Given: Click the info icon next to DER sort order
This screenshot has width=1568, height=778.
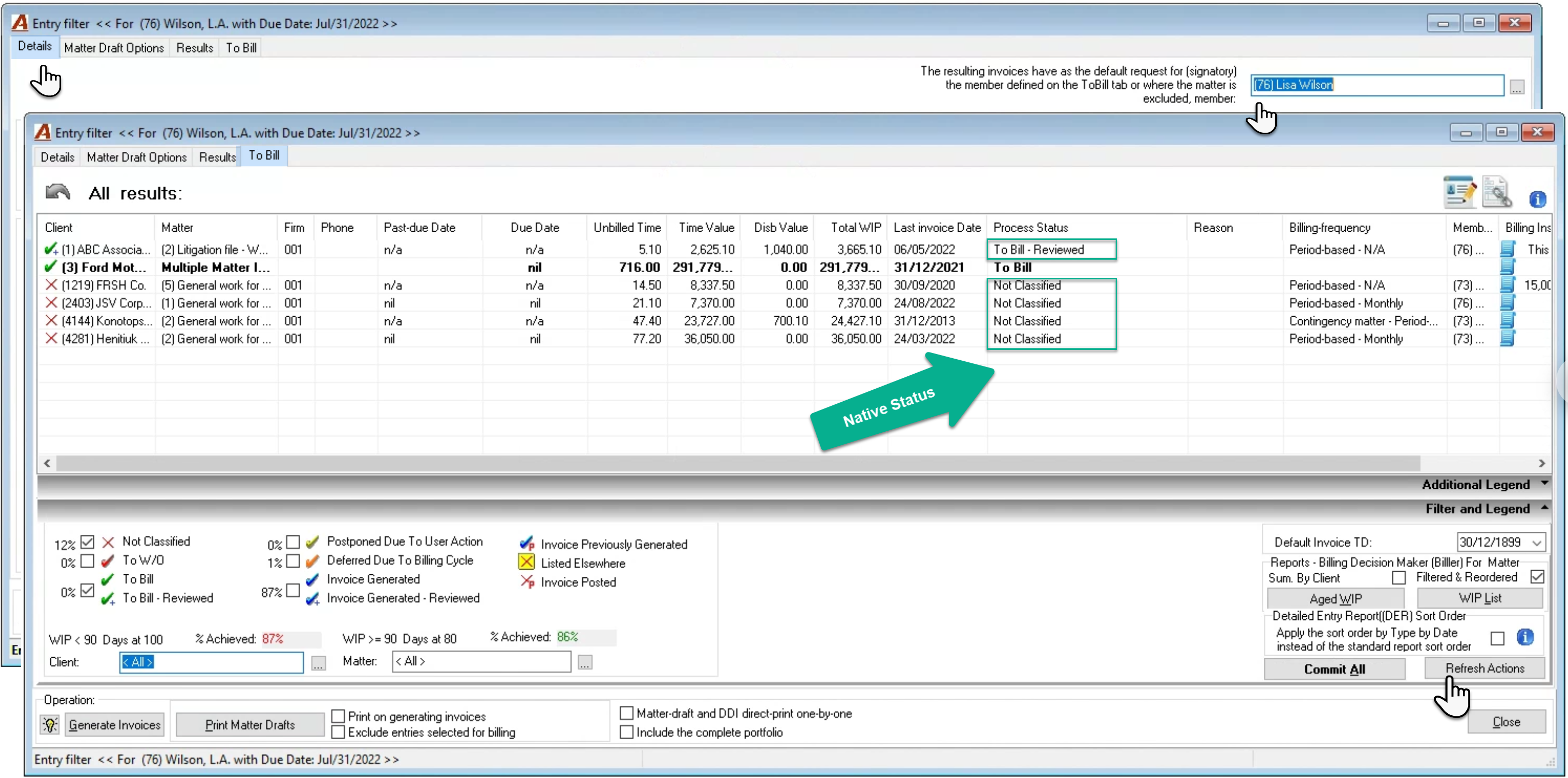Looking at the screenshot, I should [x=1524, y=638].
